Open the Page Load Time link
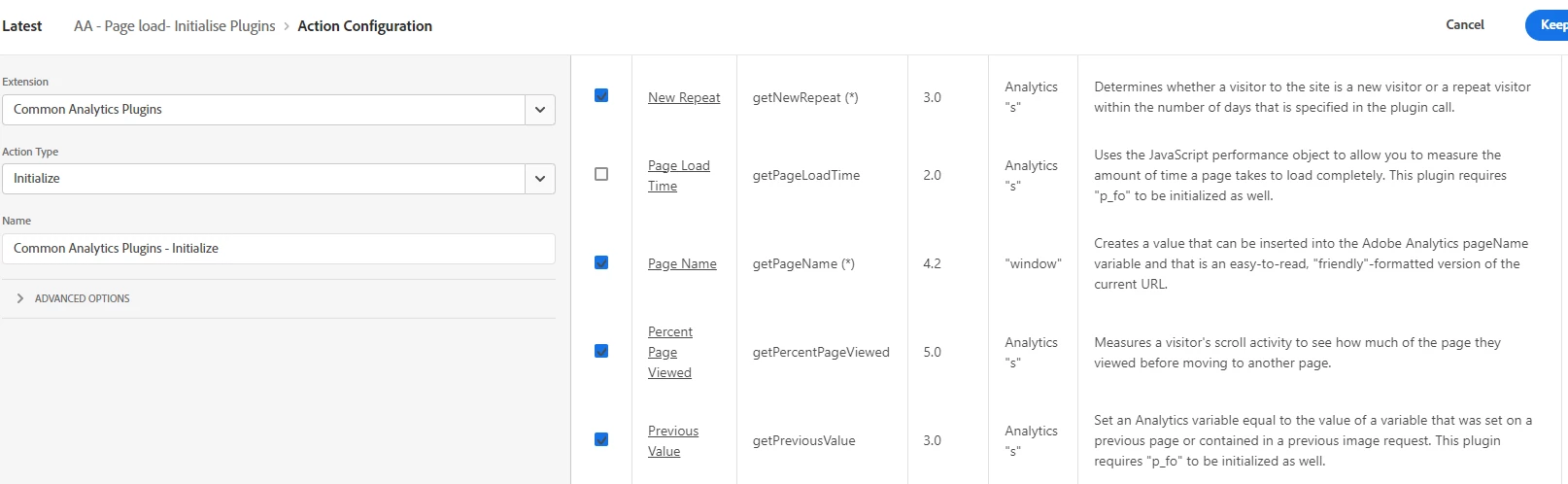Viewport: 1568px width, 484px height. pos(678,176)
